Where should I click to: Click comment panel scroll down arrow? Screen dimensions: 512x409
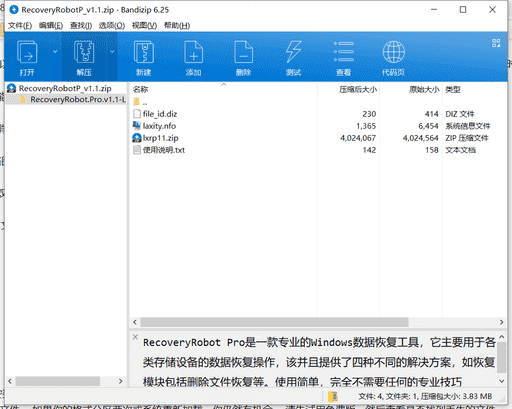[x=502, y=381]
